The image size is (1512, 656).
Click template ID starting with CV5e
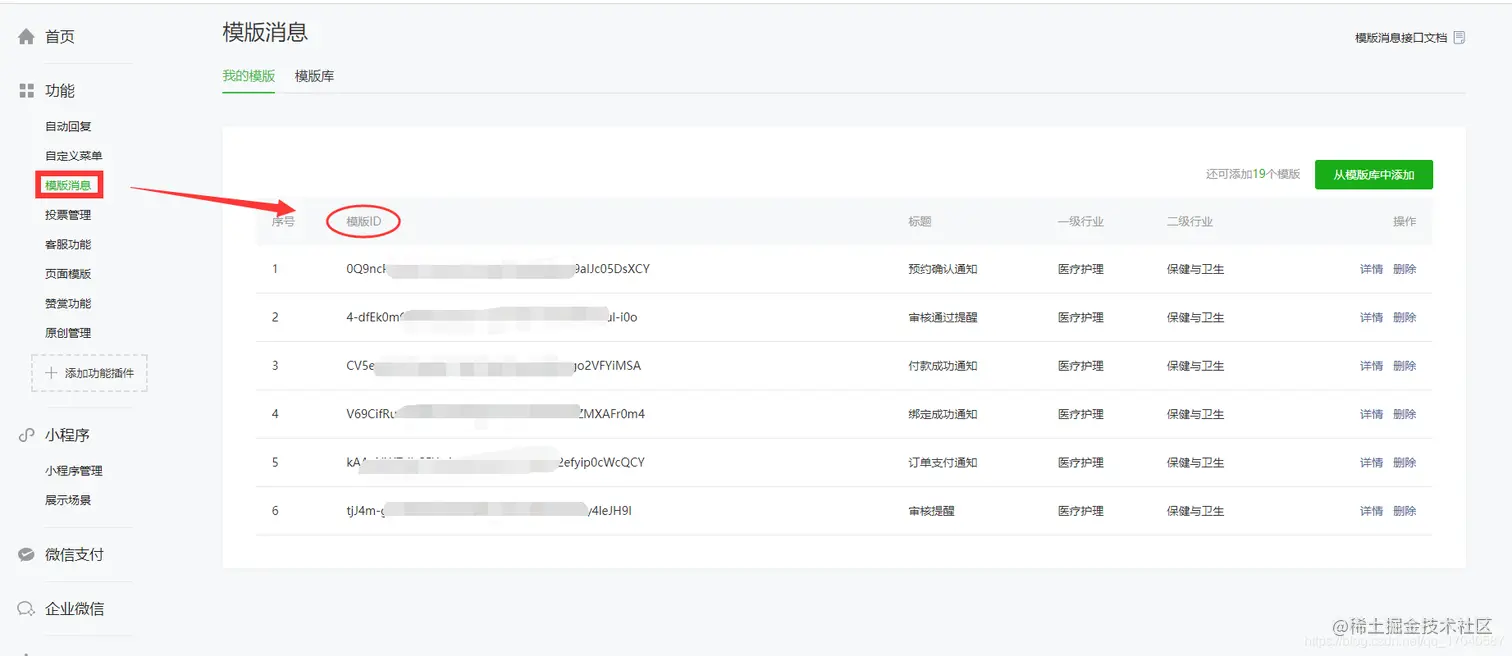click(x=493, y=366)
